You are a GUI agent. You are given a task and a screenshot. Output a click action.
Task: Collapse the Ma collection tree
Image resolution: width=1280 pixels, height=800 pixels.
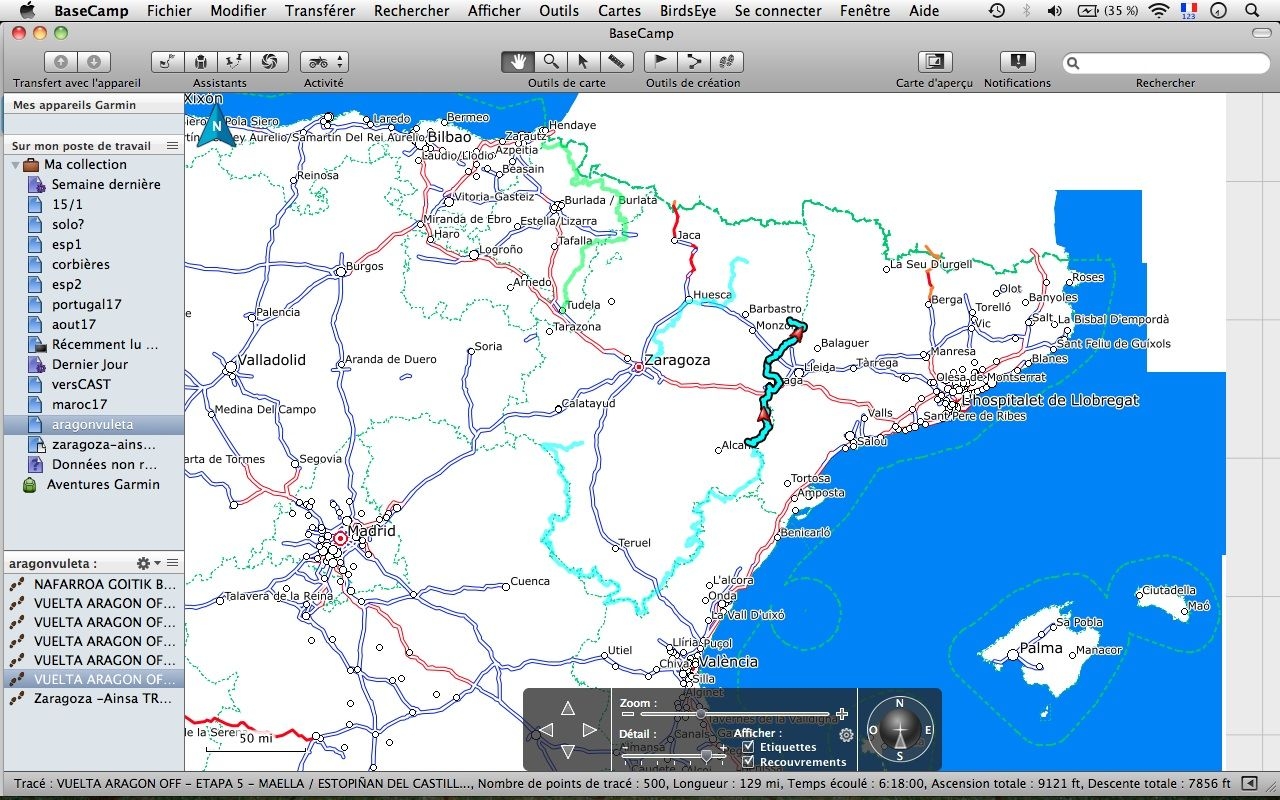tap(16, 165)
